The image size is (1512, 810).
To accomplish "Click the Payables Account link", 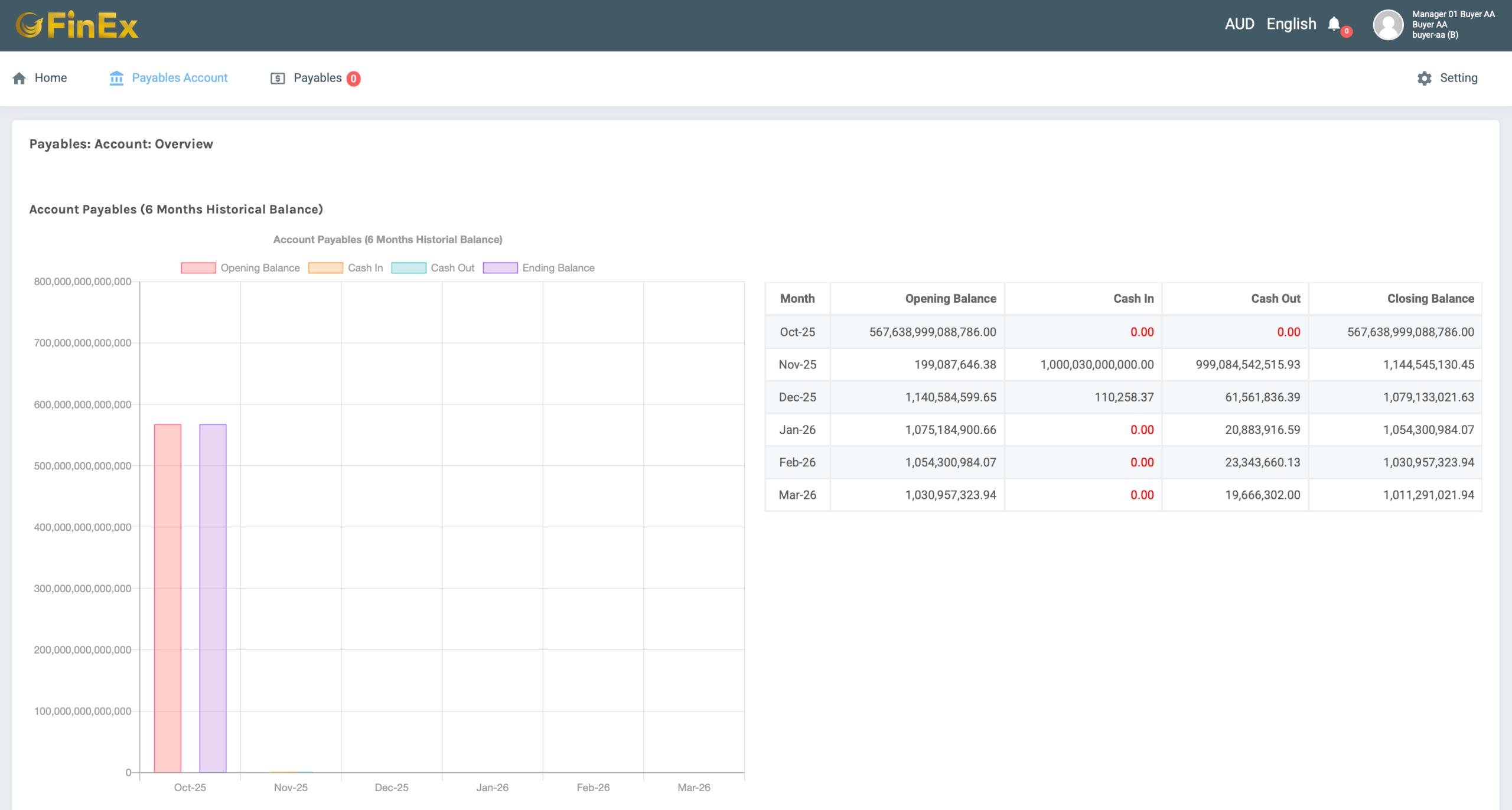I will tap(180, 78).
